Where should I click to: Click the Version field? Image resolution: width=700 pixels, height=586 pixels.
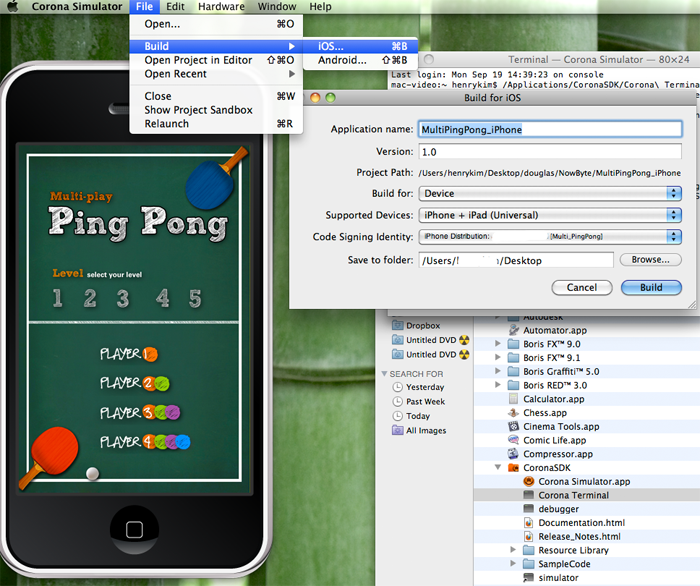tap(550, 152)
